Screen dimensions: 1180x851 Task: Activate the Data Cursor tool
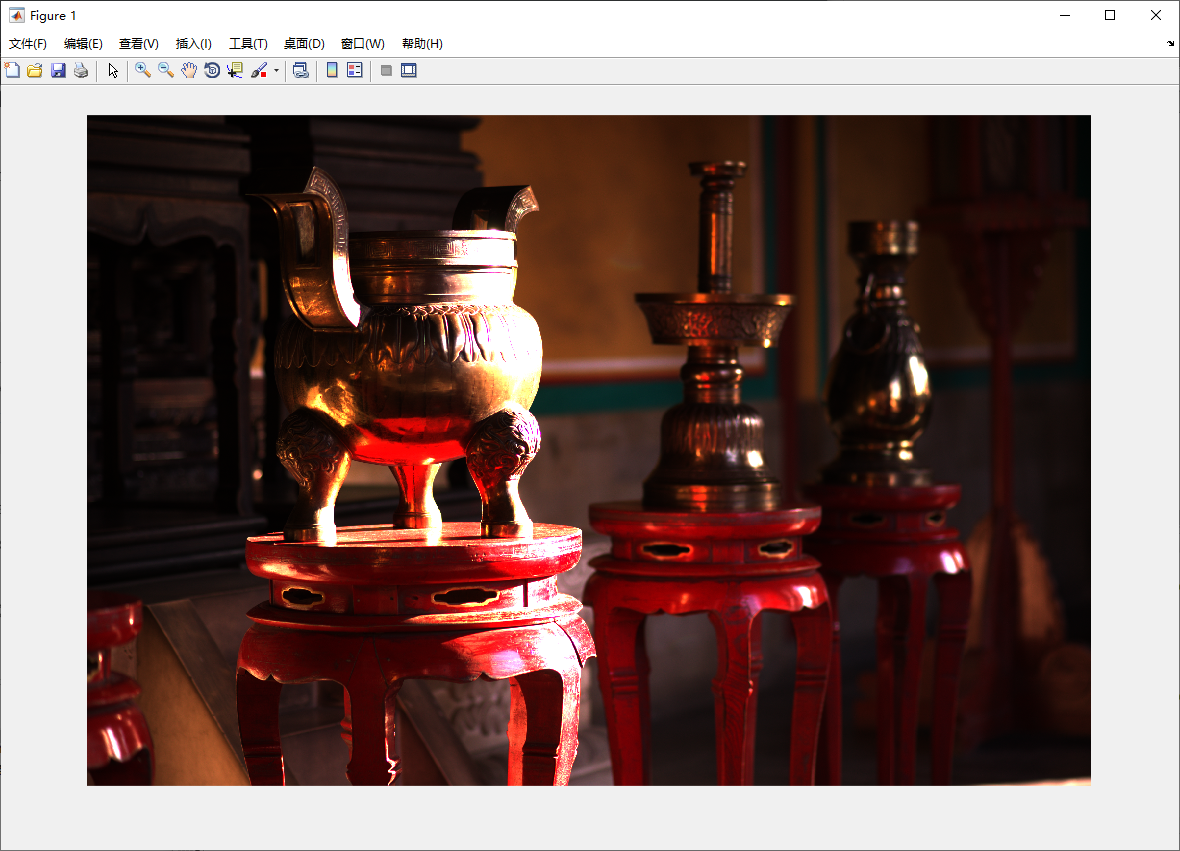(x=235, y=71)
